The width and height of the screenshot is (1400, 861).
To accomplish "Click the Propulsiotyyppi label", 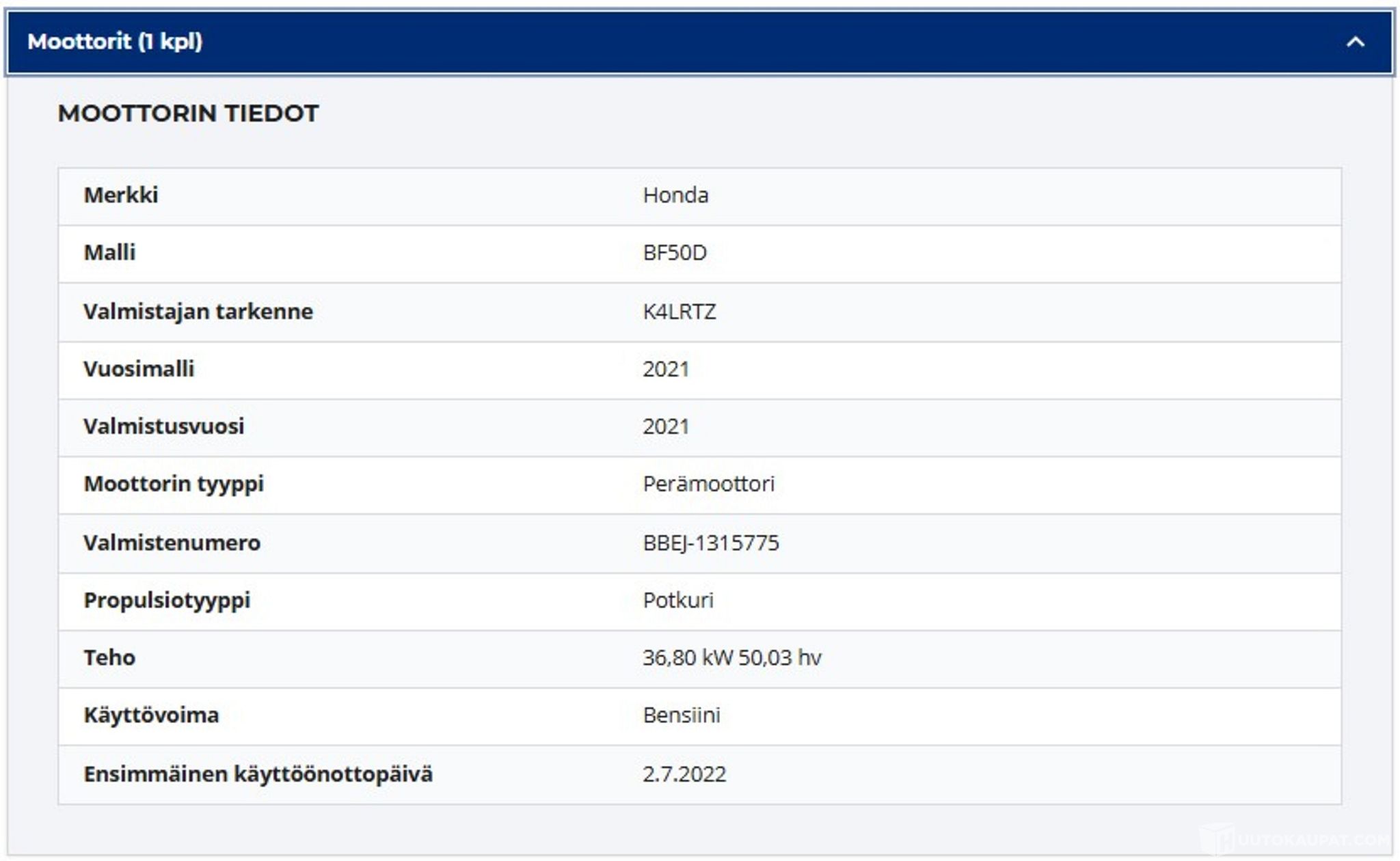I will tap(167, 601).
